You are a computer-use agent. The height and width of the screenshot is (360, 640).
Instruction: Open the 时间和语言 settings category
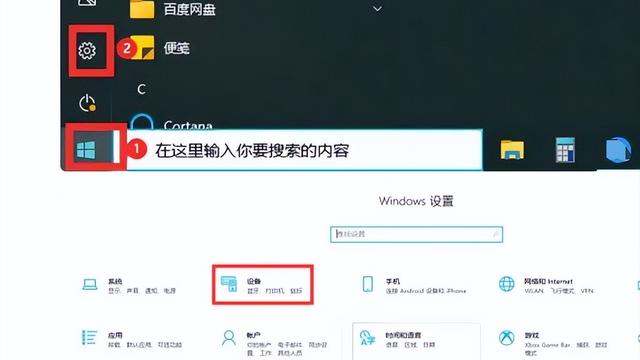point(416,341)
